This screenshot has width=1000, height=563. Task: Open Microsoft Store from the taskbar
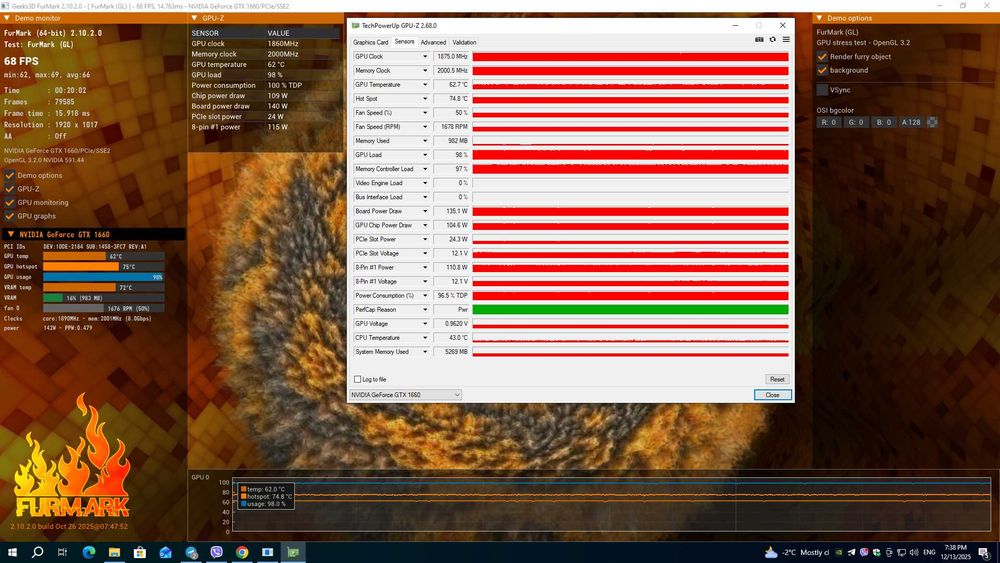click(140, 552)
